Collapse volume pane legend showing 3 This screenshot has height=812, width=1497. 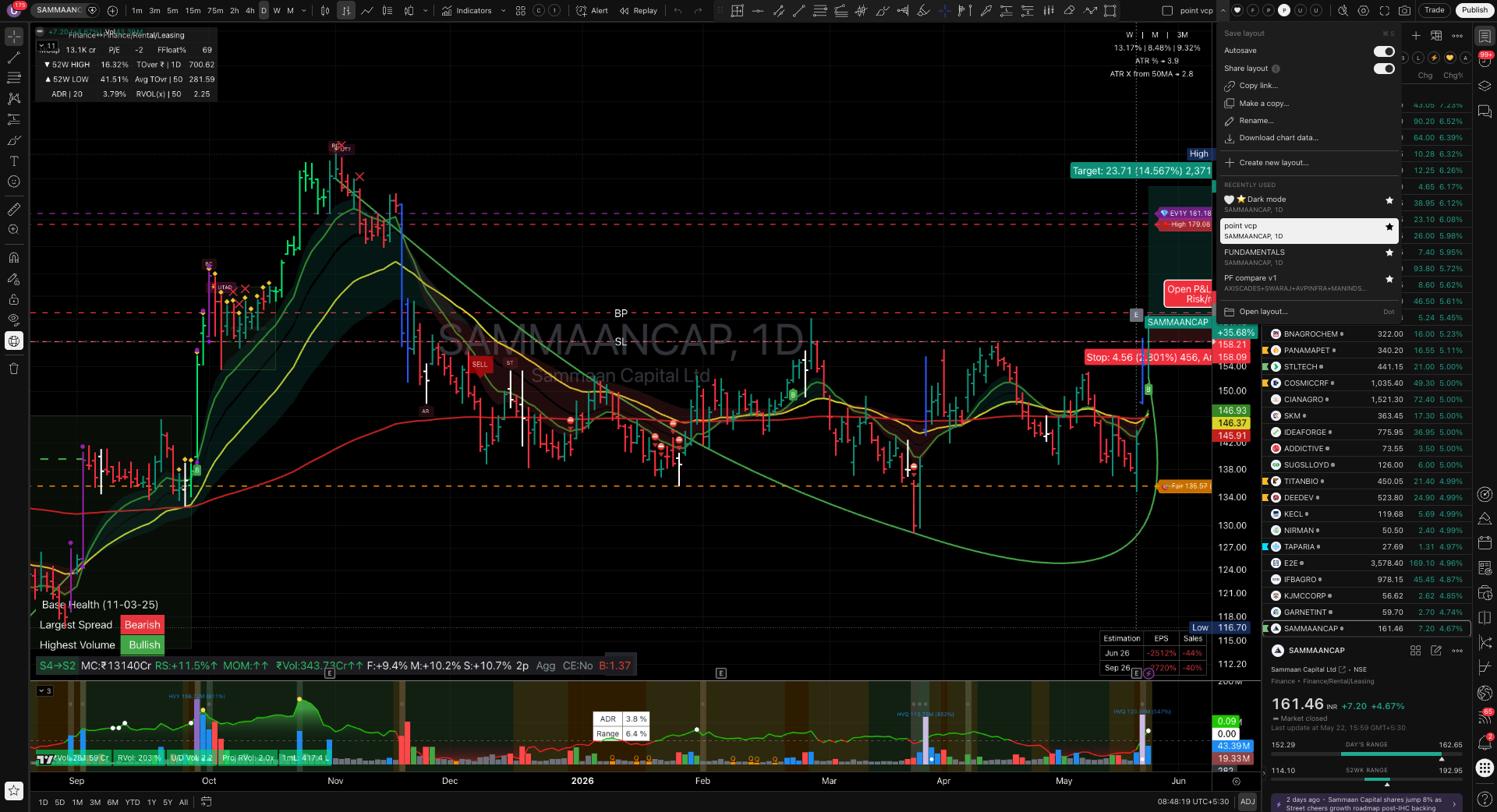coord(44,690)
